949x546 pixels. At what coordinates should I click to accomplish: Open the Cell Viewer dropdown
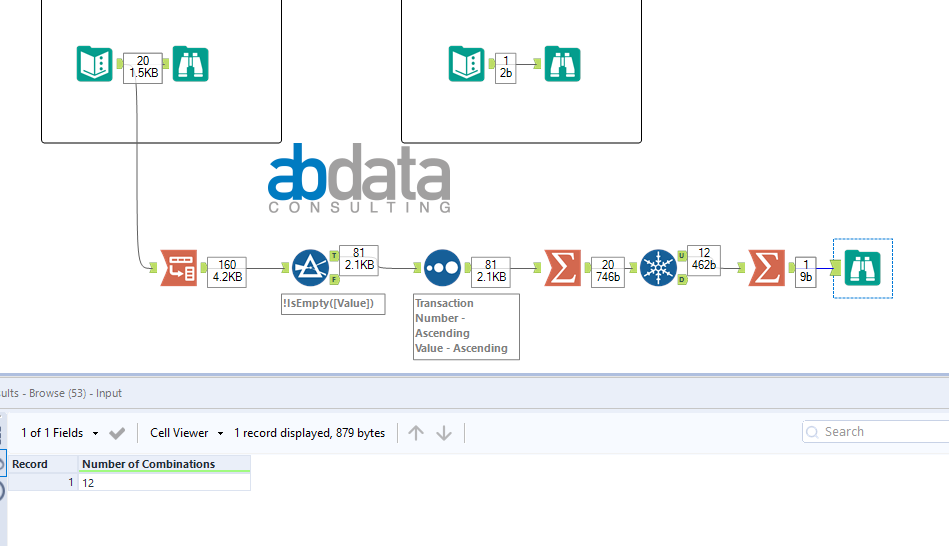coord(186,433)
